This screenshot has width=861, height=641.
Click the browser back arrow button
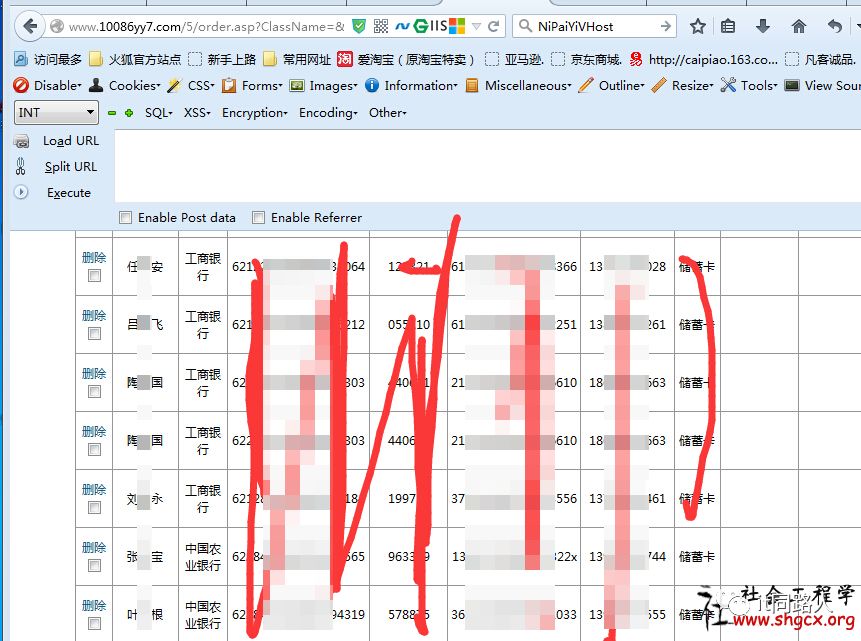coord(29,26)
